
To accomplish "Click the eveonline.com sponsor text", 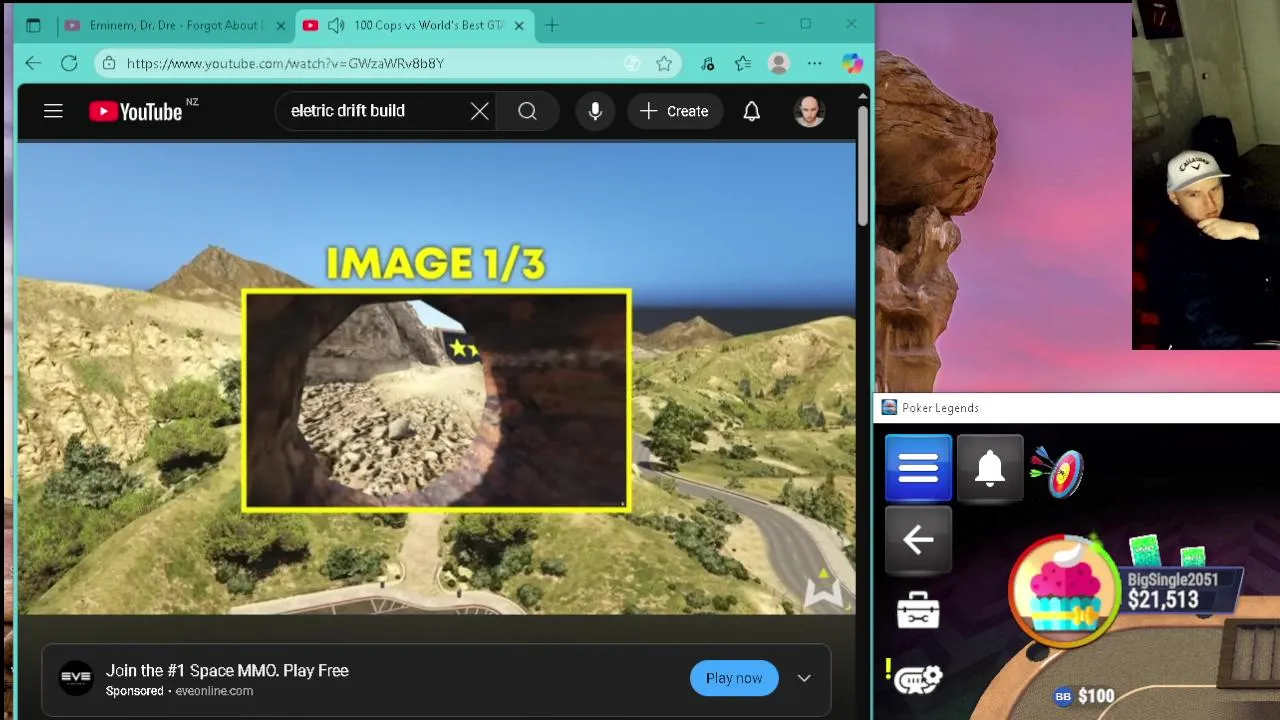I will point(214,691).
